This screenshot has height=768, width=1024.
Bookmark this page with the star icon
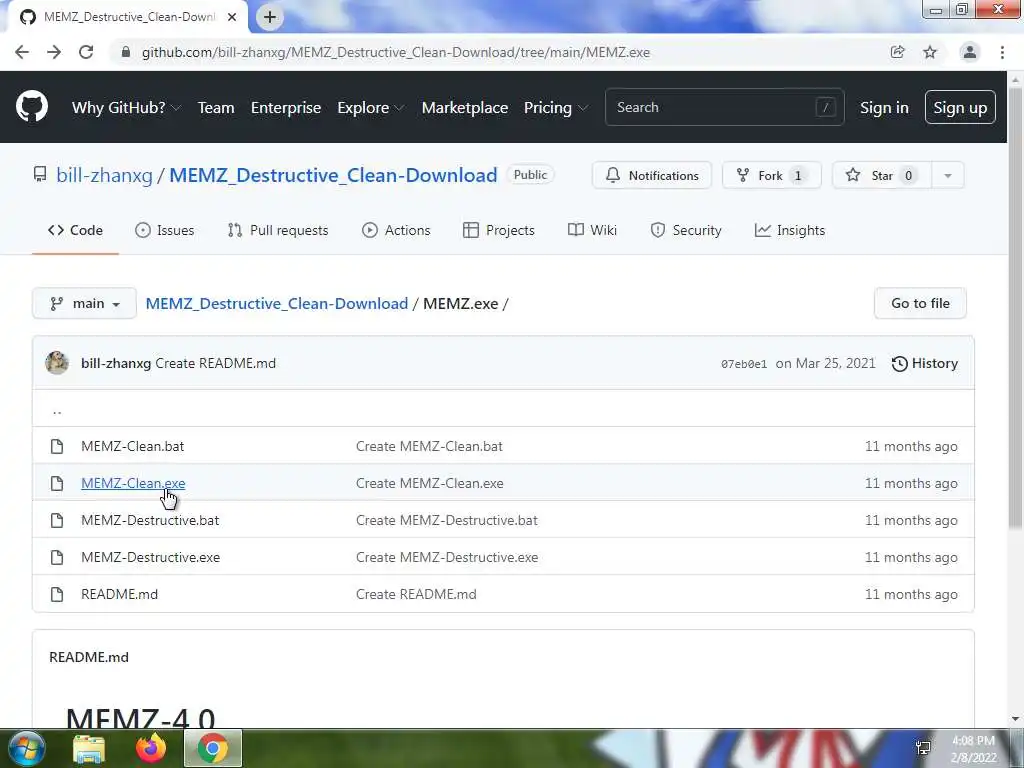[x=930, y=52]
